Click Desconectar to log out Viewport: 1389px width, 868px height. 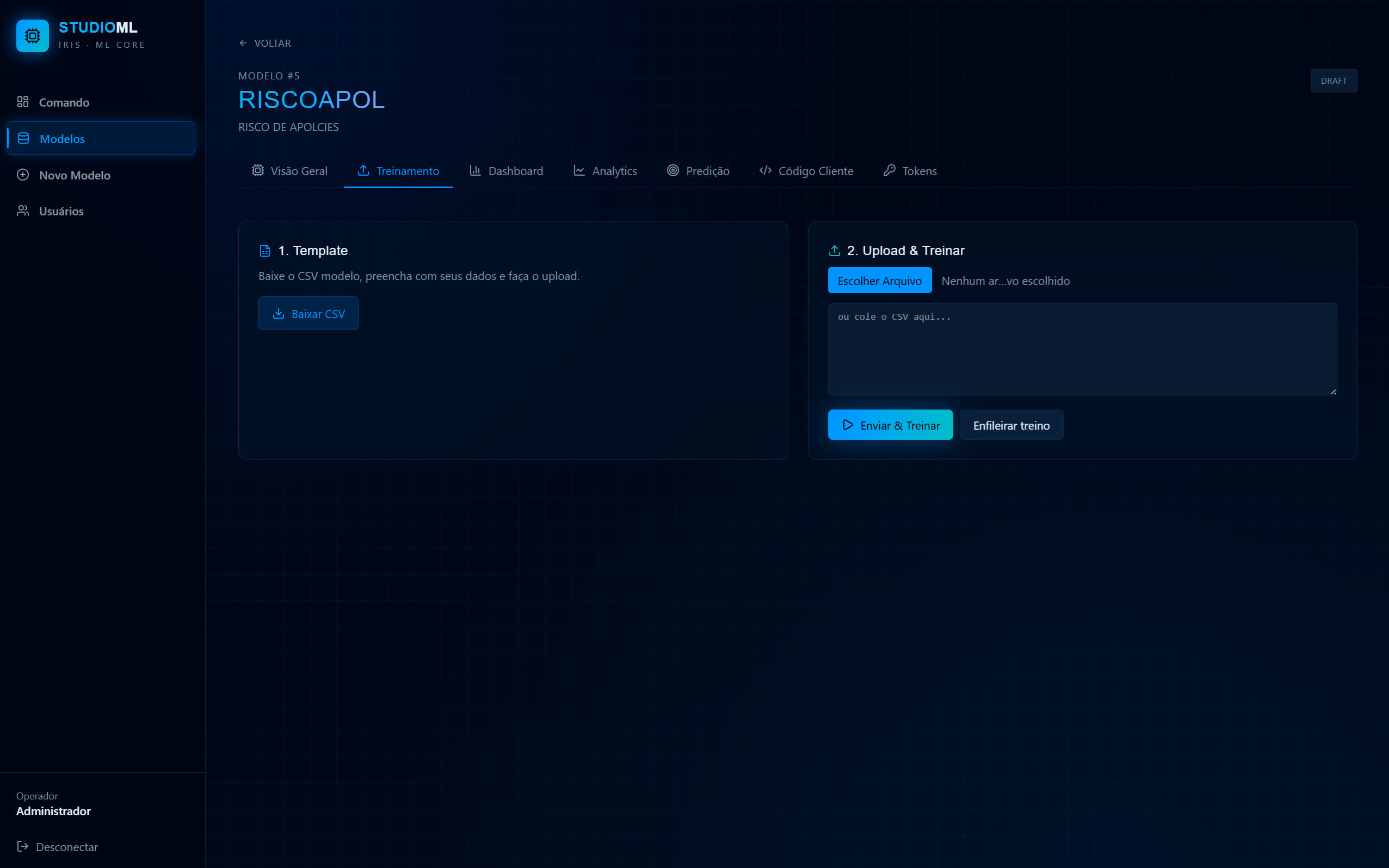58,847
